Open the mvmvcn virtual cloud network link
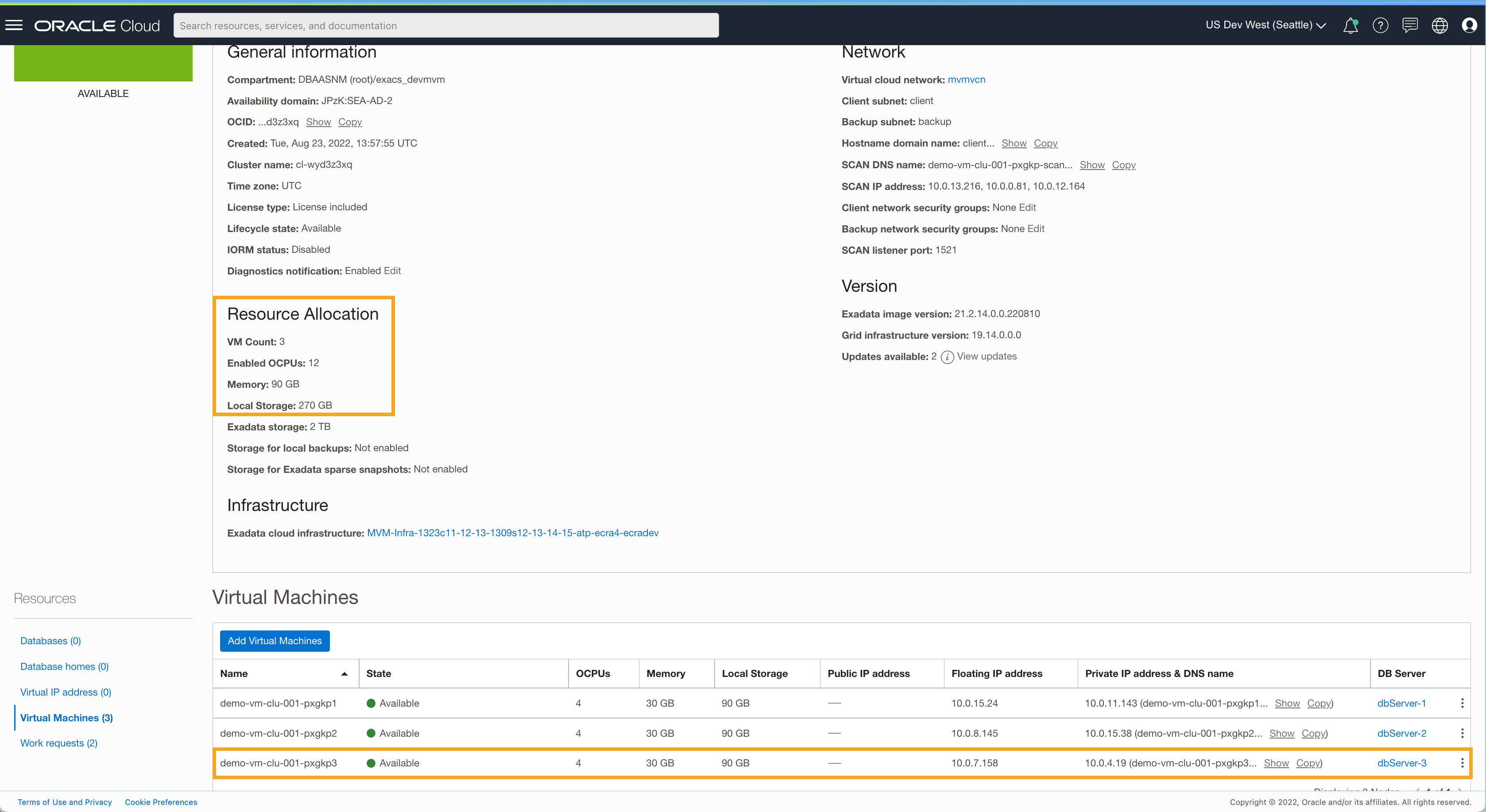This screenshot has height=812, width=1486. [966, 80]
